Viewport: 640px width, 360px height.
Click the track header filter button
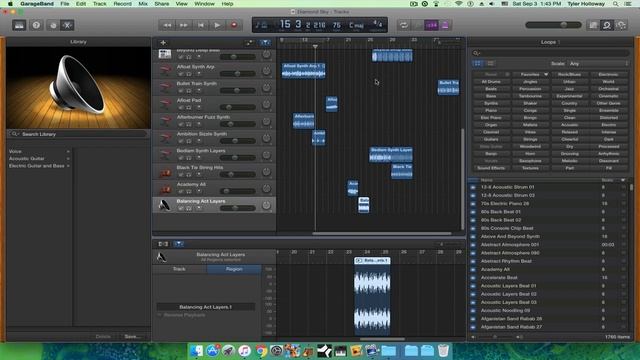click(265, 42)
